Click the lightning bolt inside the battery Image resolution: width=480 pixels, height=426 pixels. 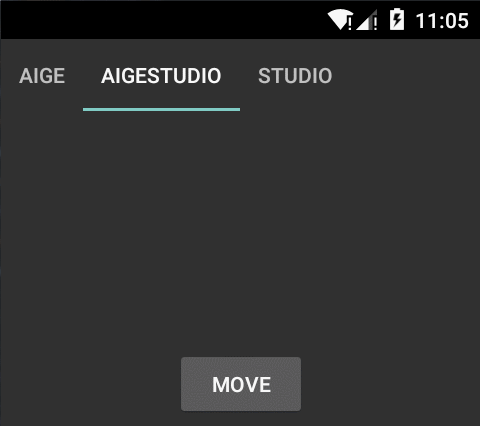[397, 21]
